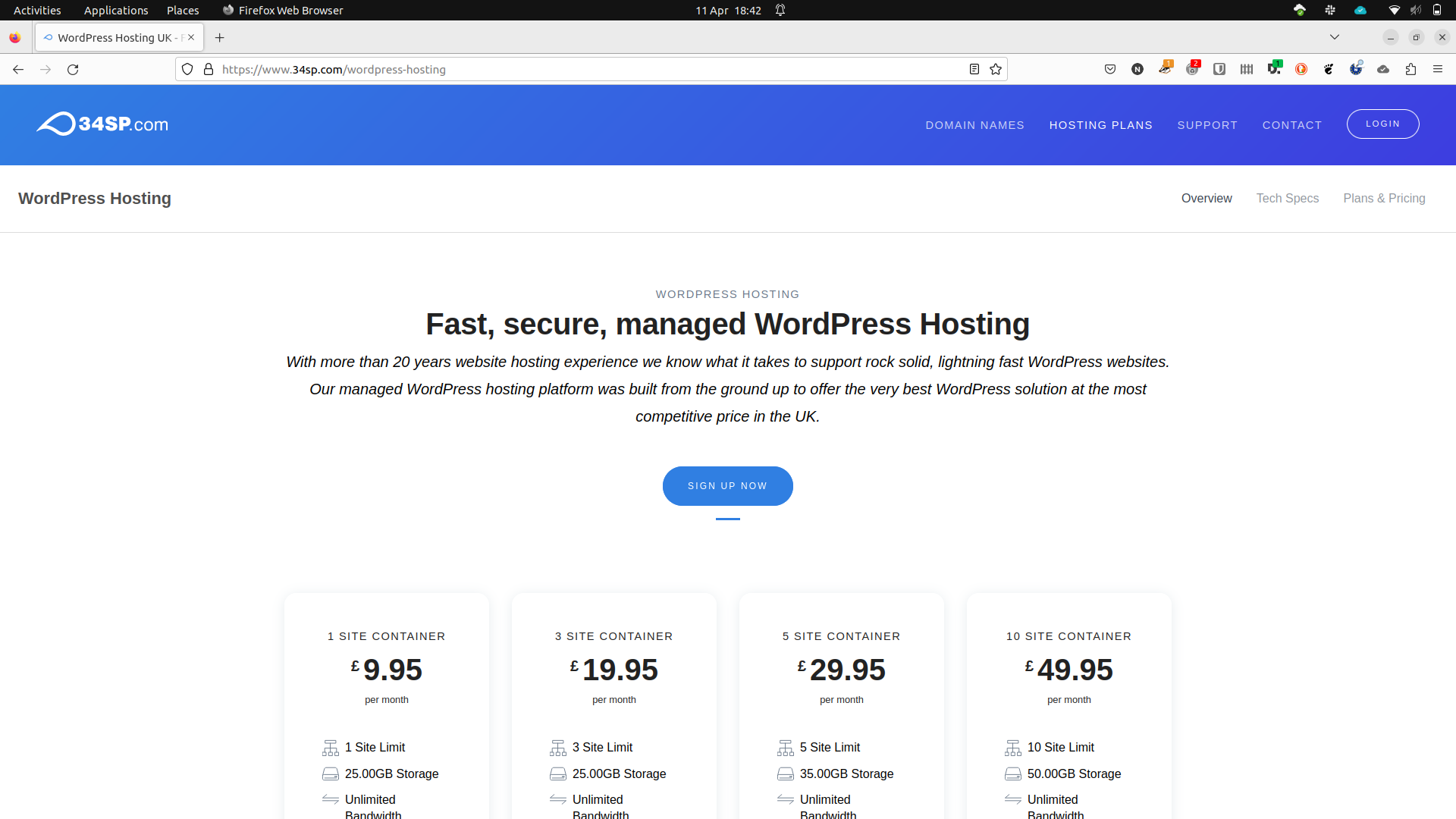Bookmark this page with the star icon
The height and width of the screenshot is (819, 1456).
coord(996,69)
